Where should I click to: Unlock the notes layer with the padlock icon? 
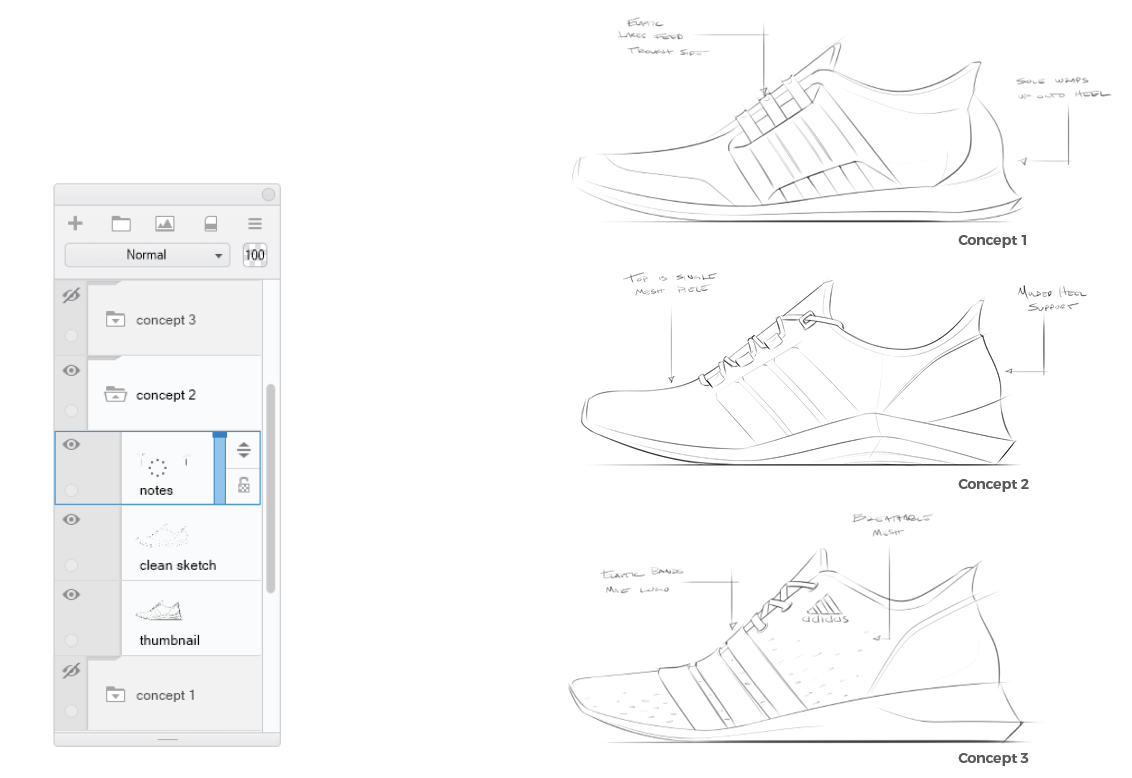point(243,485)
